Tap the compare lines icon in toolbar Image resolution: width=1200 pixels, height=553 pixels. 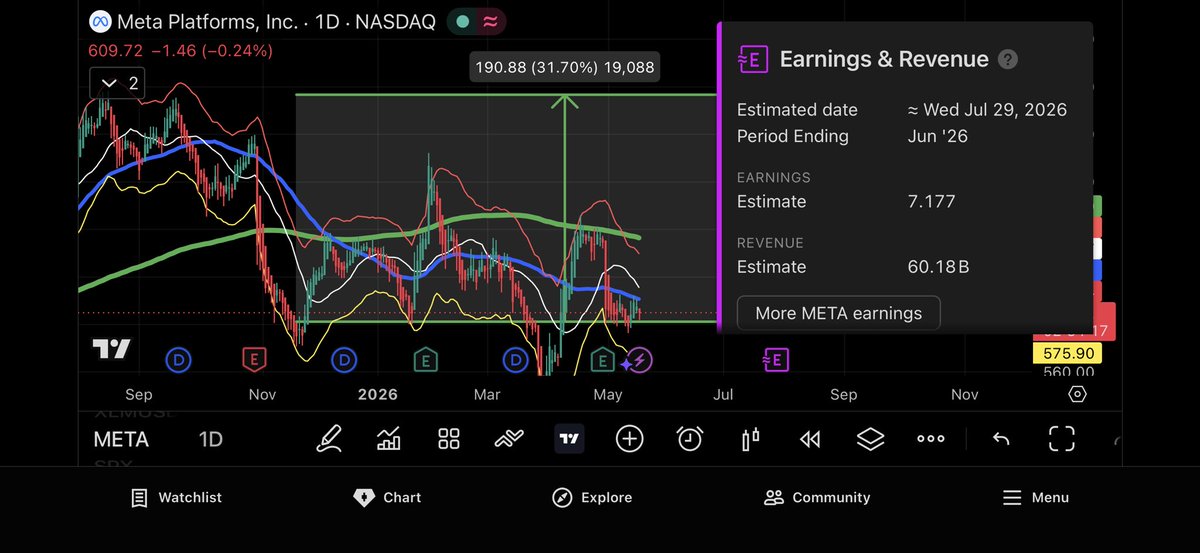509,439
